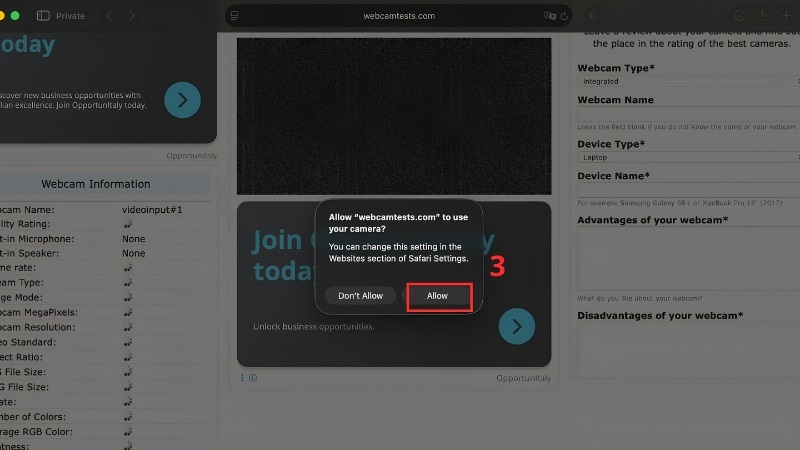Viewport: 800px width, 450px height.
Task: Click the Device Name input field
Action: [x=689, y=190]
